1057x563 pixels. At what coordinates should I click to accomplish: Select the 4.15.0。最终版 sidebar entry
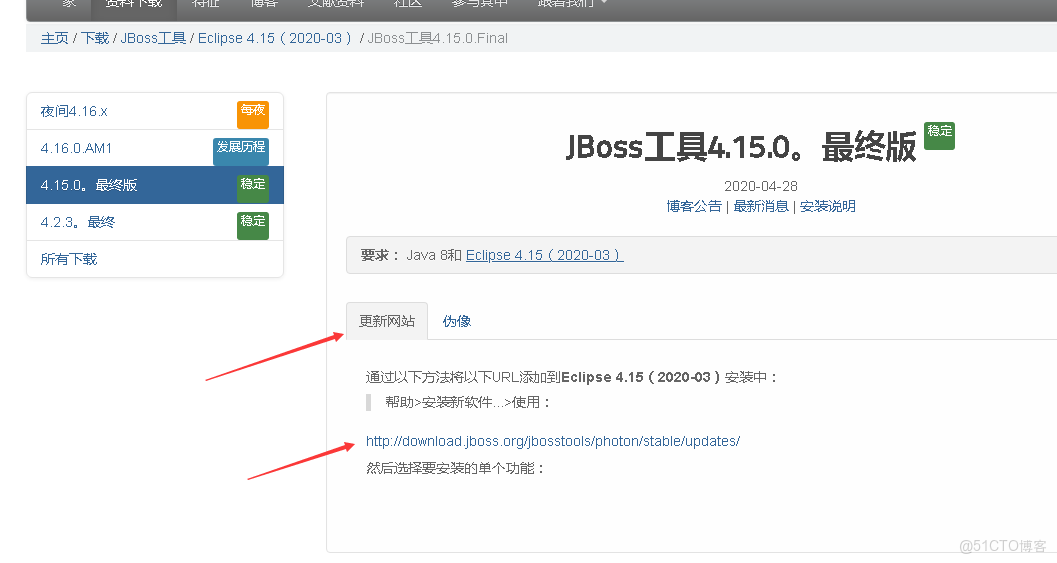155,185
